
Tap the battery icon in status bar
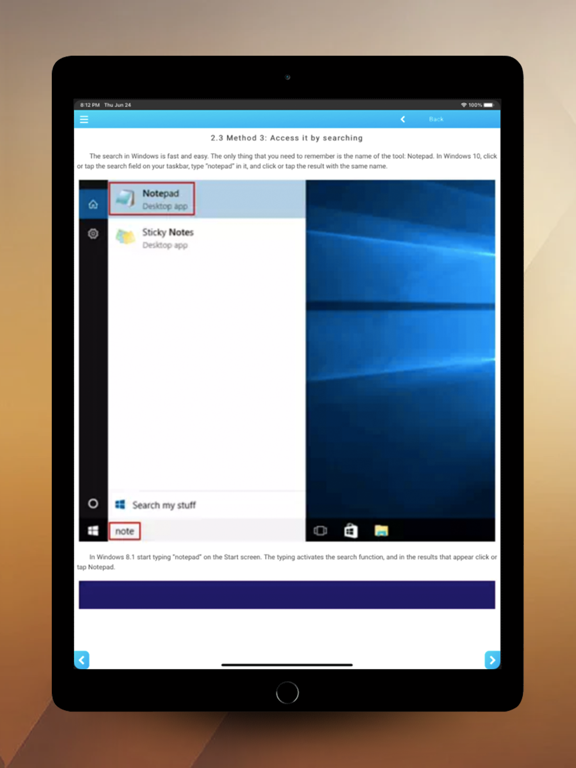click(488, 105)
